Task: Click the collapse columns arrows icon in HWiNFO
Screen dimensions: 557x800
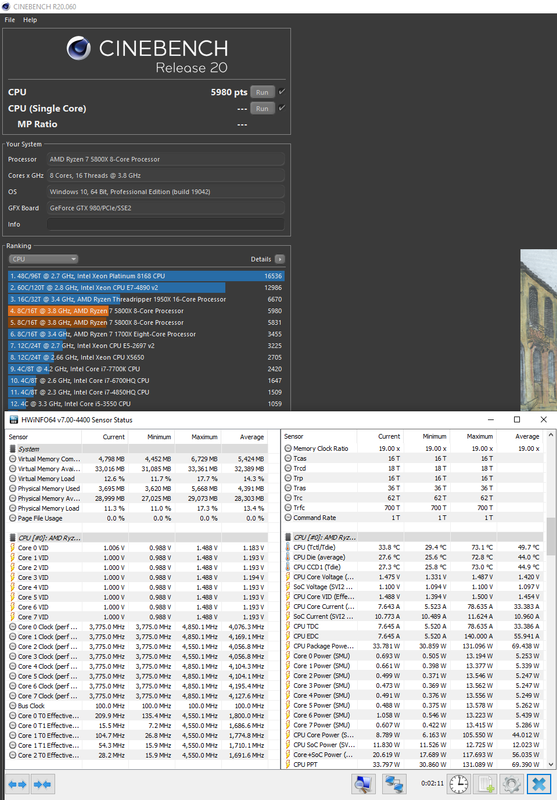Action: (x=43, y=784)
